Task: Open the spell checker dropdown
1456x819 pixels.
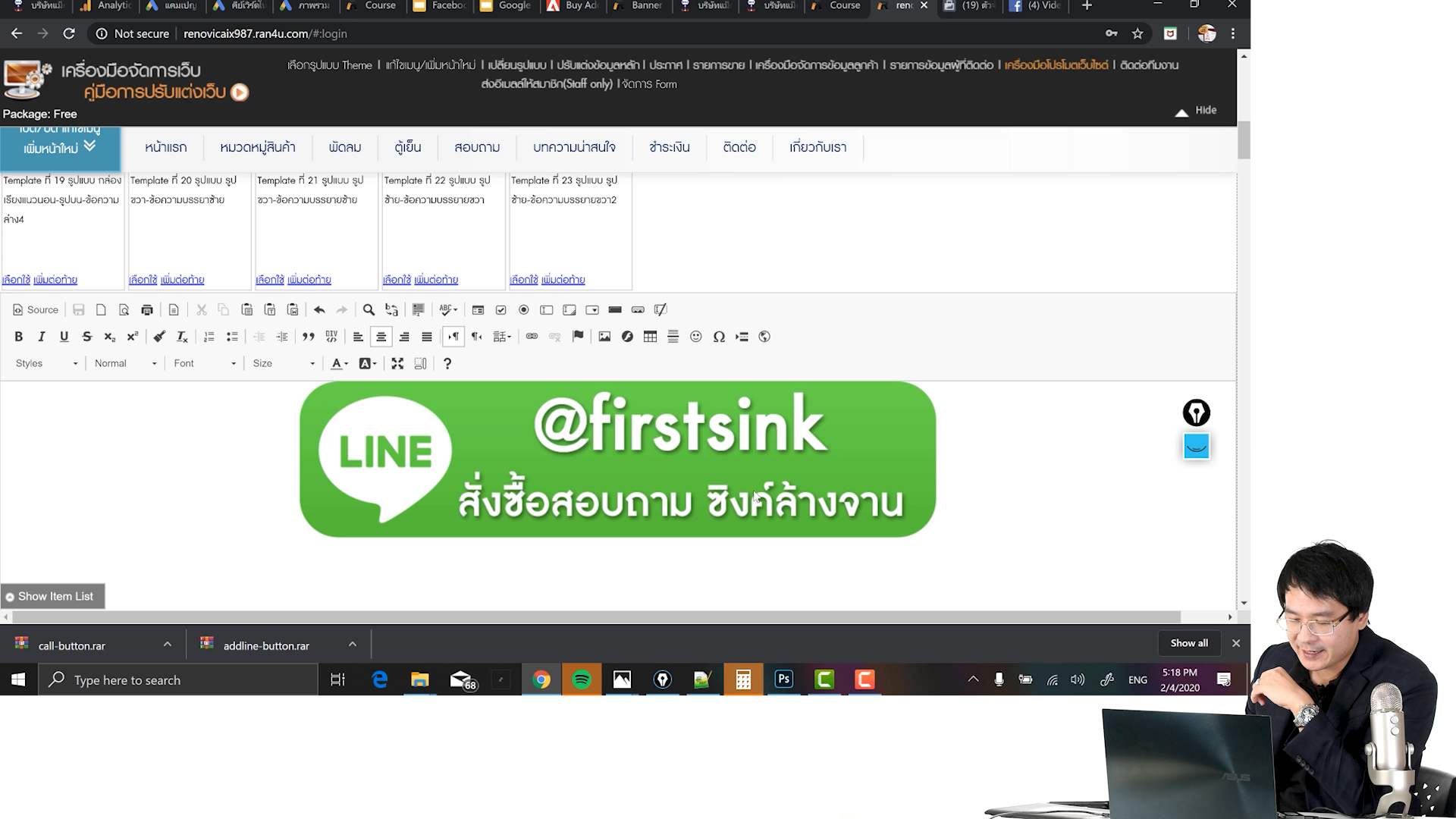Action: 448,309
